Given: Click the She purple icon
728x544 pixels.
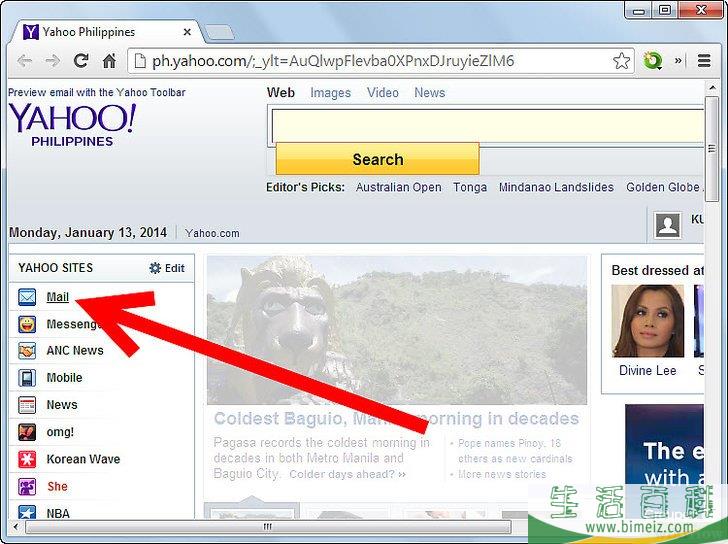Looking at the screenshot, I should click(27, 486).
